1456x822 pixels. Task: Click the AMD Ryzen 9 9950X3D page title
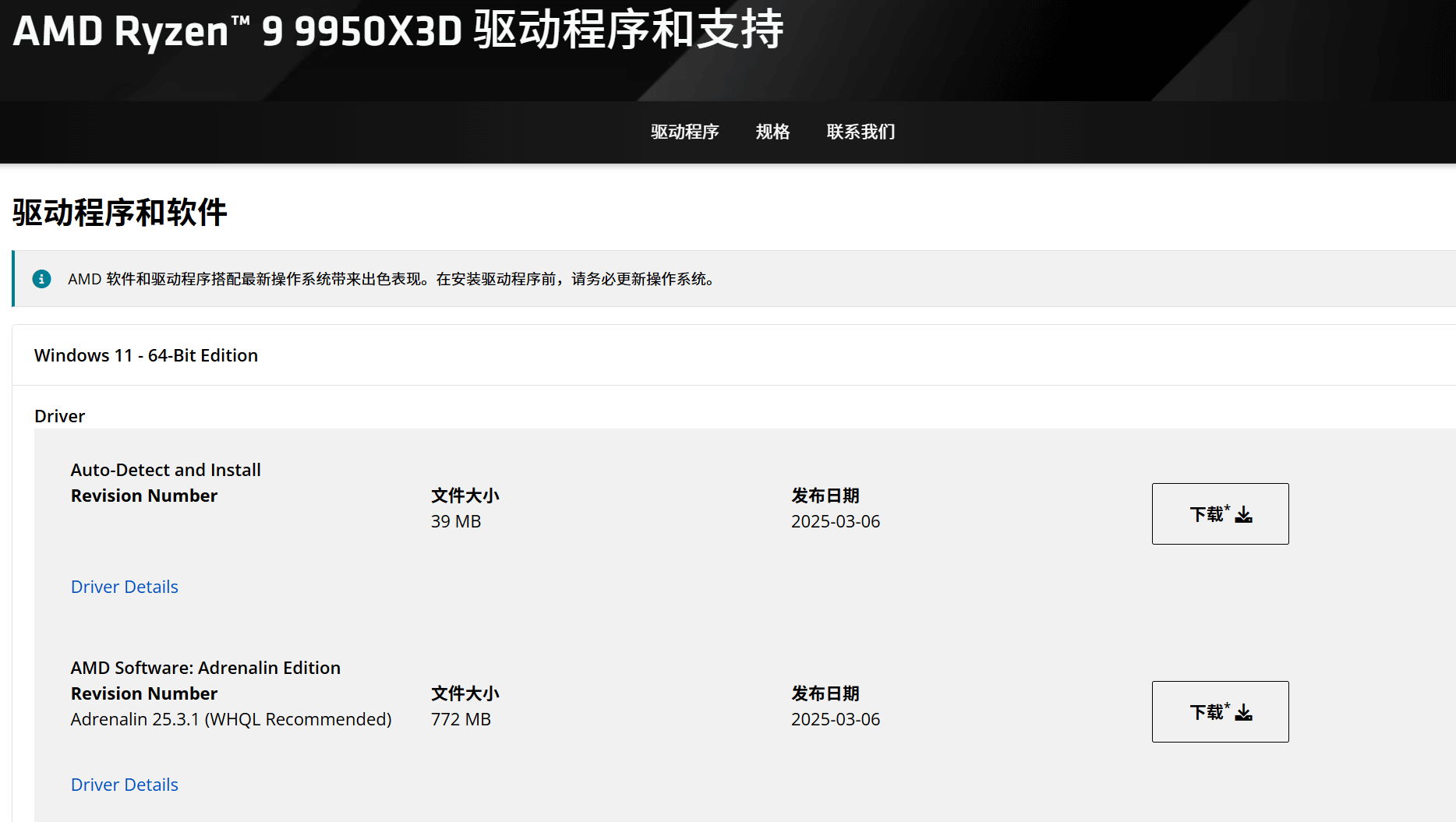pyautogui.click(x=394, y=31)
